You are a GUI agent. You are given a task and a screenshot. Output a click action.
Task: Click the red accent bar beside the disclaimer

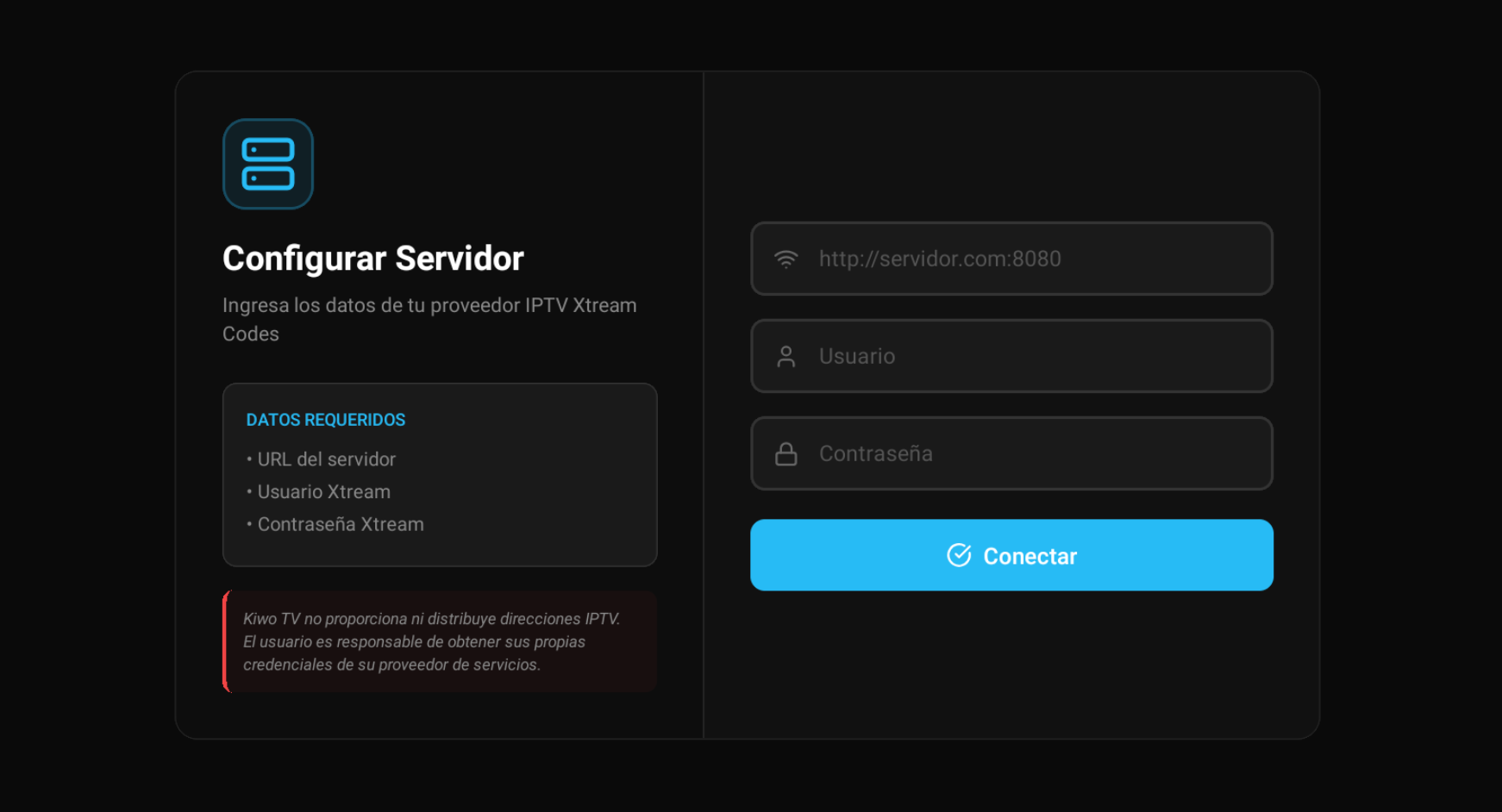[225, 641]
